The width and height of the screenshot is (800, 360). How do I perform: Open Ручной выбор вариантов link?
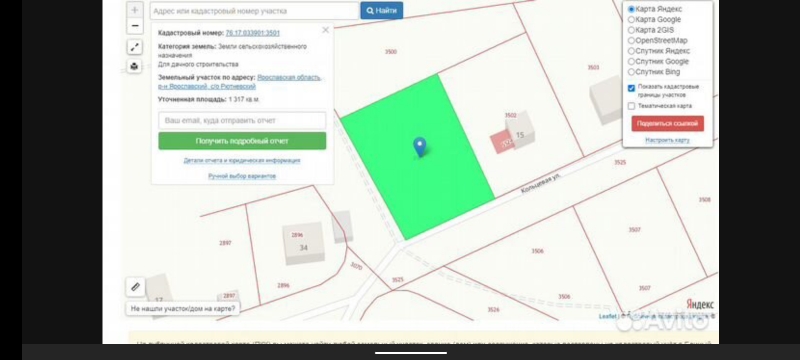pos(242,176)
